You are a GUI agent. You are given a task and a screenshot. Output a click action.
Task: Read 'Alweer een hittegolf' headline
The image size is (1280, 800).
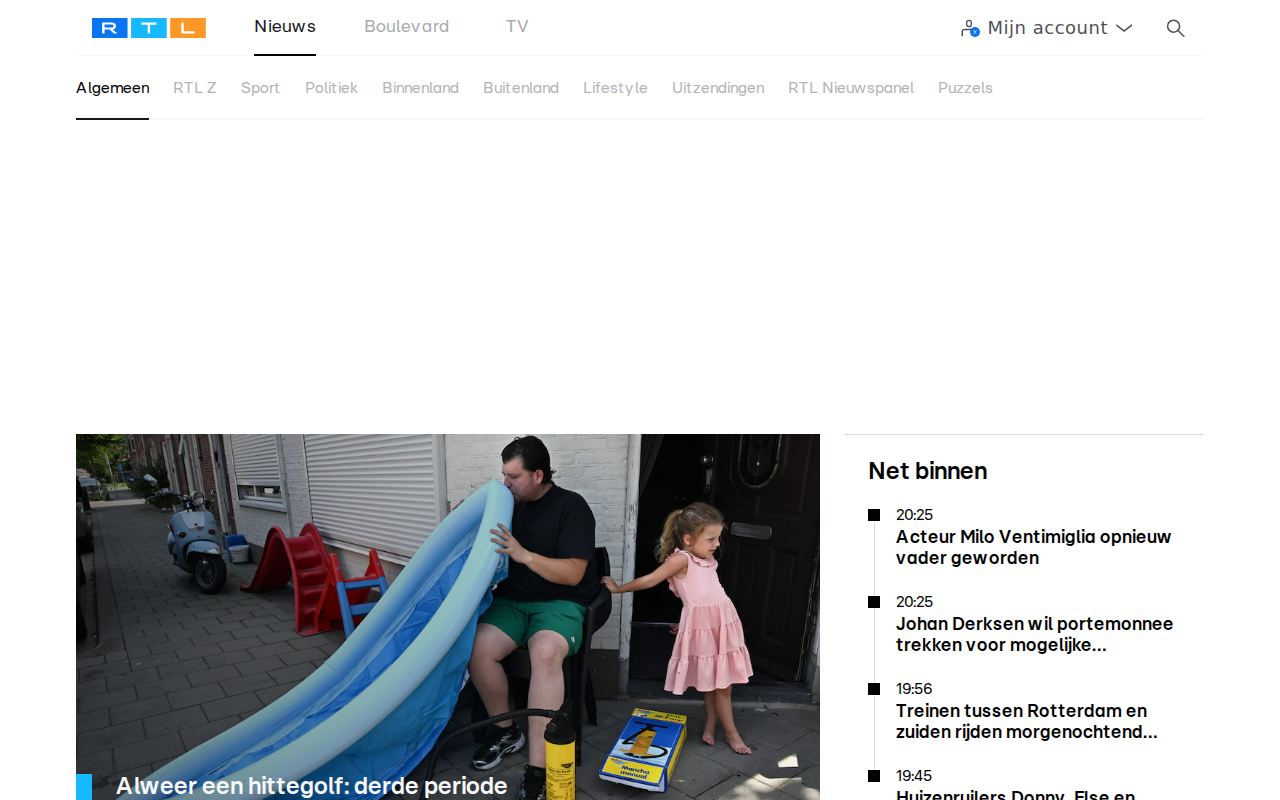pyautogui.click(x=312, y=786)
